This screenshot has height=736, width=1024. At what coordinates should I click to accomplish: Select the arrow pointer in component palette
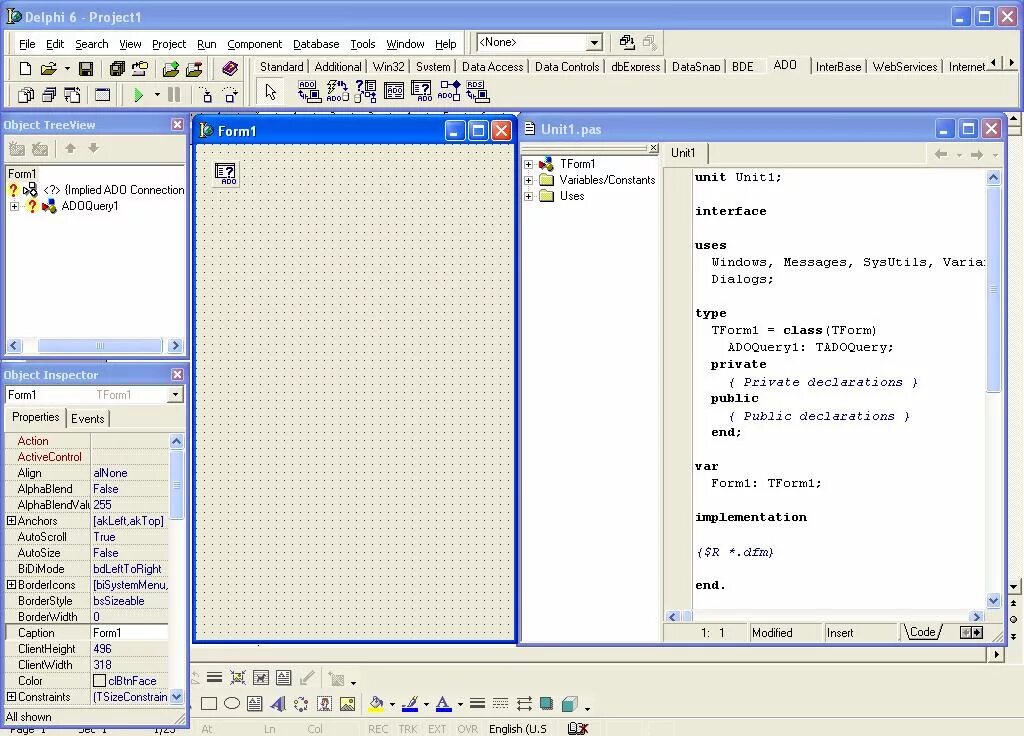coord(270,92)
